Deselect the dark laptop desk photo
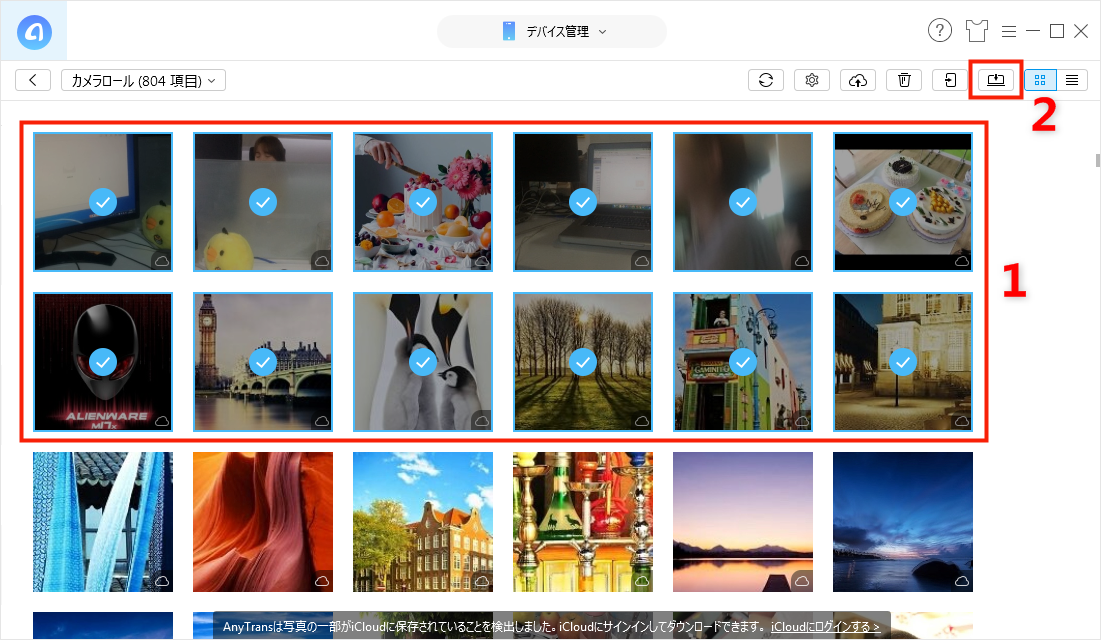Screen dimensions: 1101x640 tap(583, 202)
